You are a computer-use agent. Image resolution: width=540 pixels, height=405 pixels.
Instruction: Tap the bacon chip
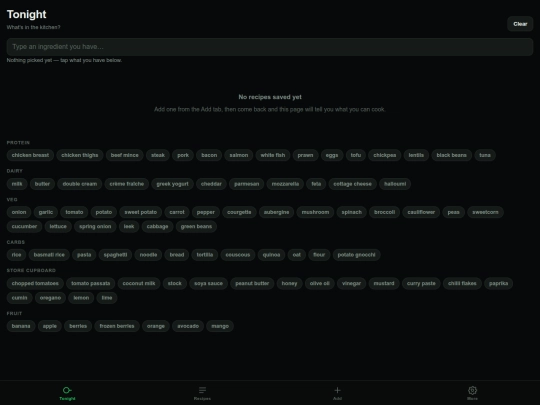tap(209, 155)
